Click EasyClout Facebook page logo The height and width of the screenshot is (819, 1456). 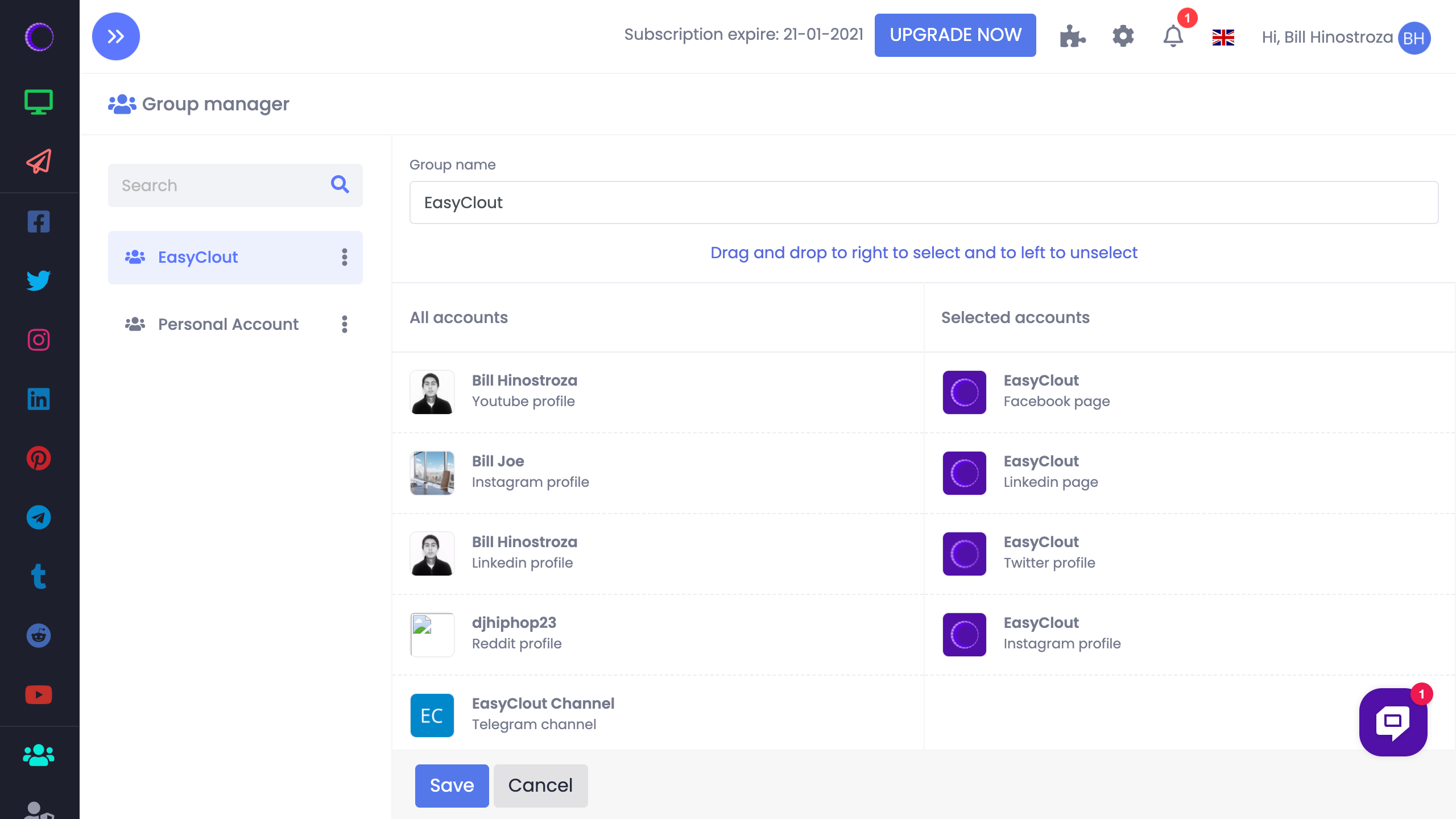click(x=965, y=392)
